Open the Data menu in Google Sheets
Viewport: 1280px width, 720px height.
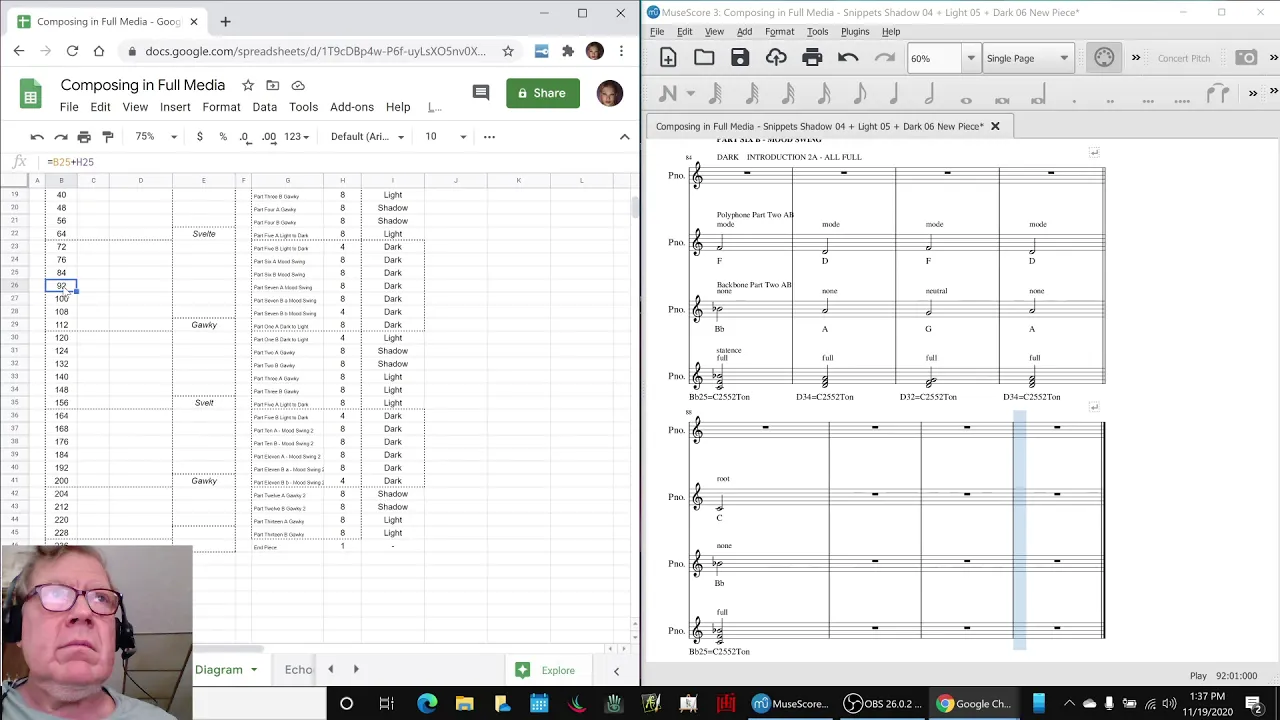pyautogui.click(x=265, y=107)
